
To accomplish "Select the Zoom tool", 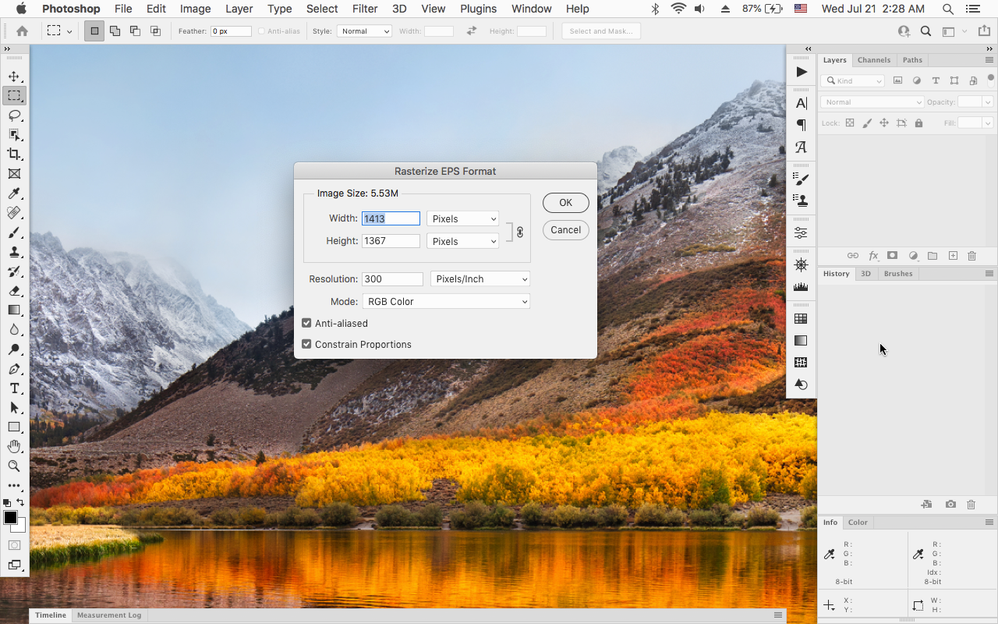I will click(x=14, y=466).
